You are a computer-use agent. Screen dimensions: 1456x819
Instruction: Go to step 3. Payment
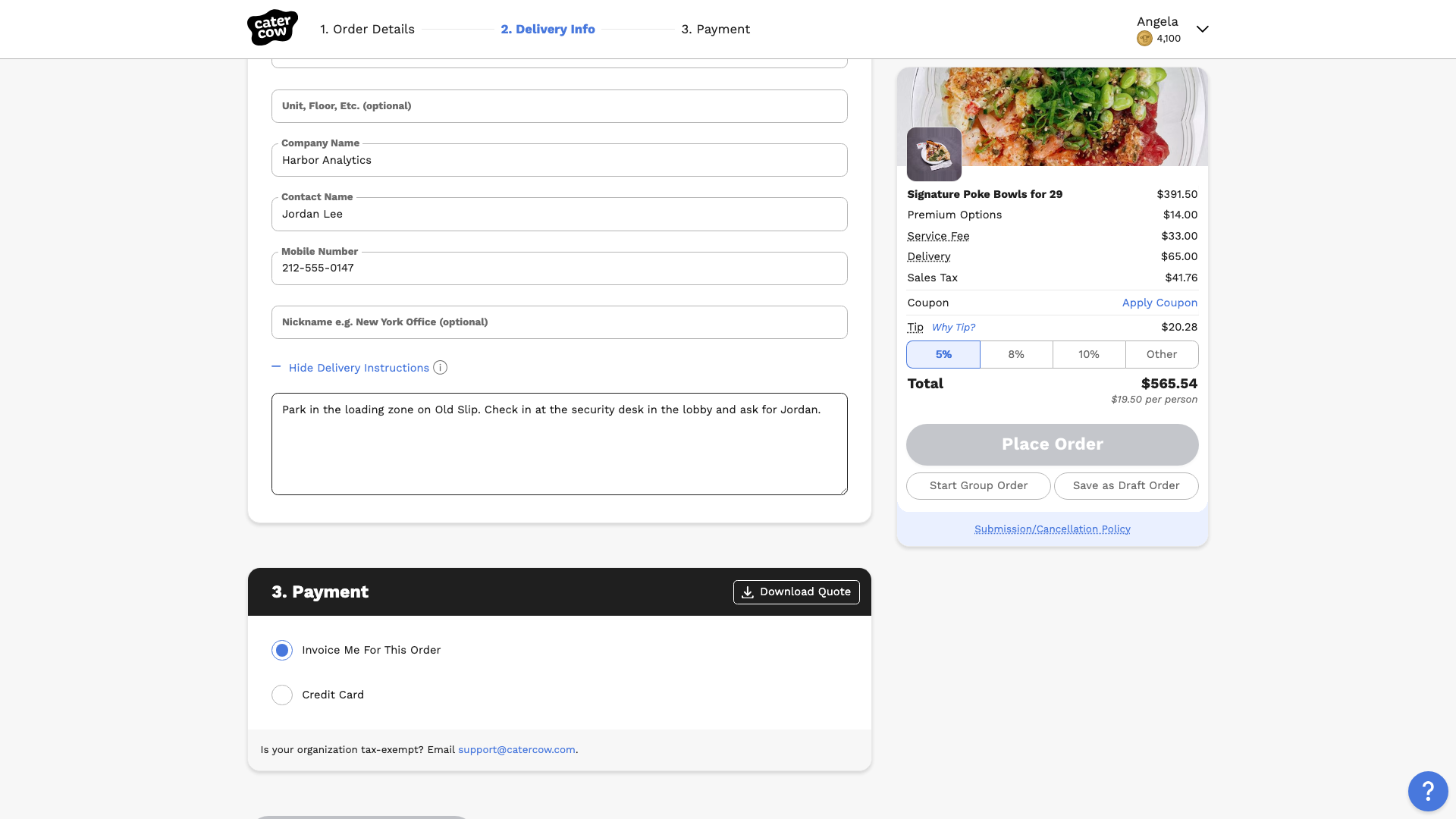point(715,29)
